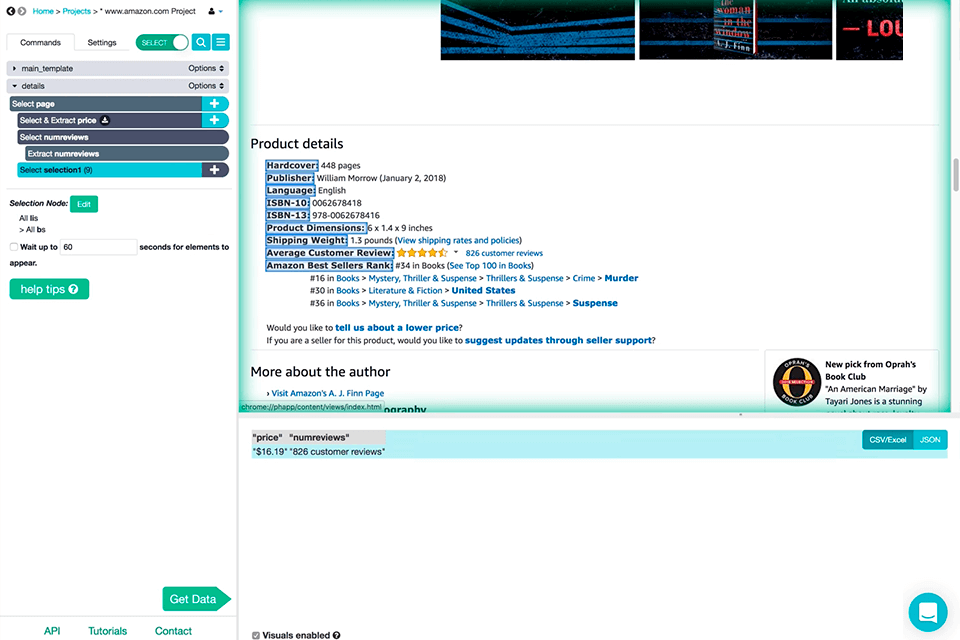Go back using the left arrow icon
The image size is (960, 640).
10,11
